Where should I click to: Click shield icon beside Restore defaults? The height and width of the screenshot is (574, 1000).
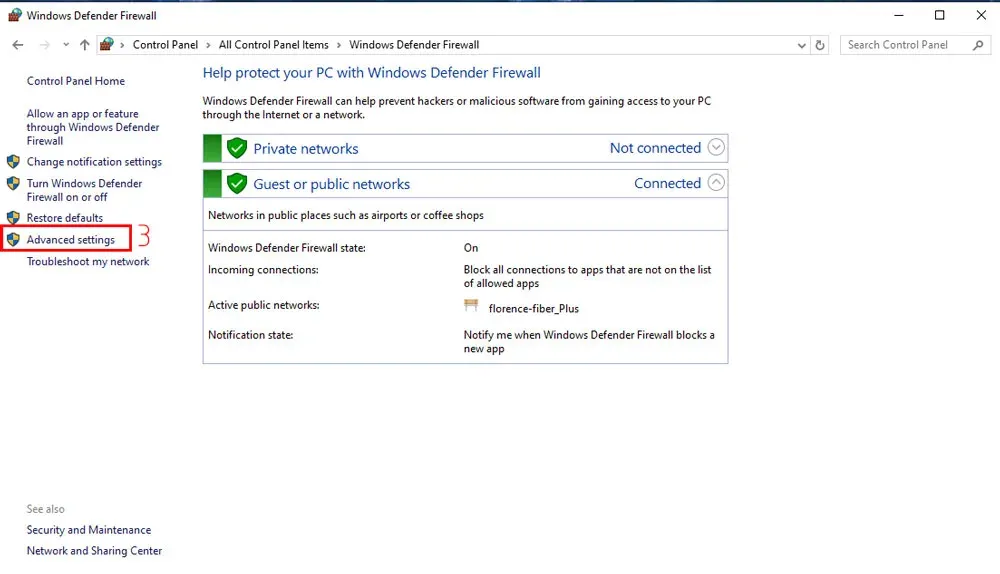point(13,217)
